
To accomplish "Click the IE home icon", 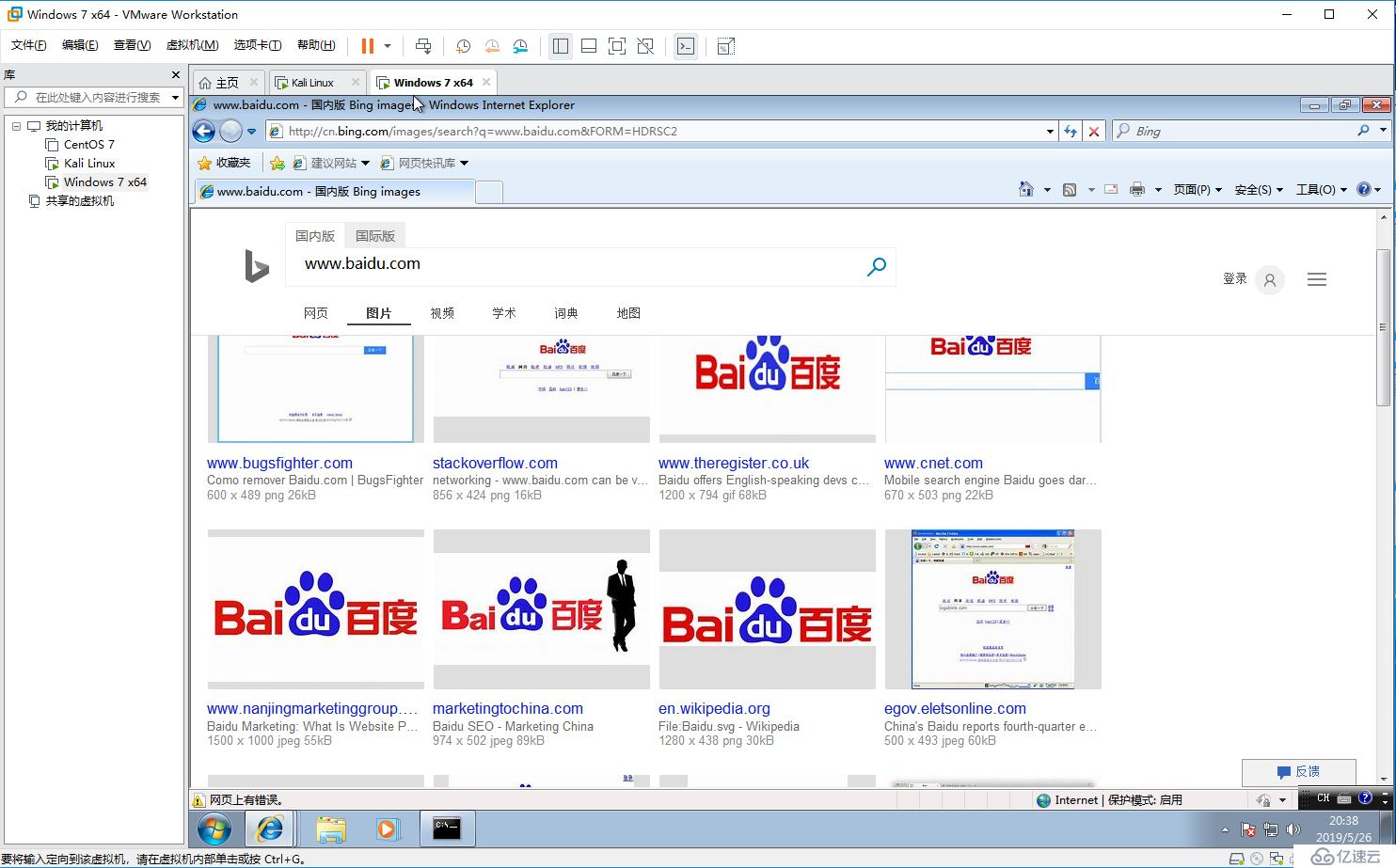I will [x=1026, y=189].
